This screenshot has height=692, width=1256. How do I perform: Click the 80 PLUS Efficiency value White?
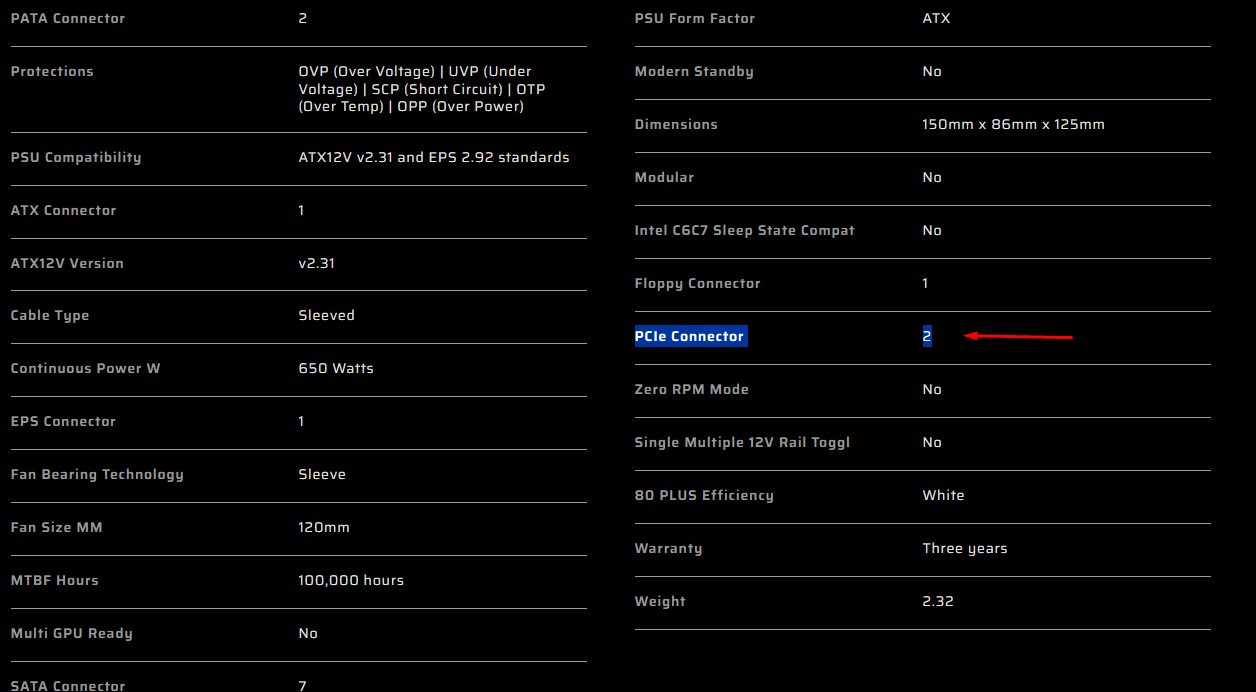[x=943, y=496]
